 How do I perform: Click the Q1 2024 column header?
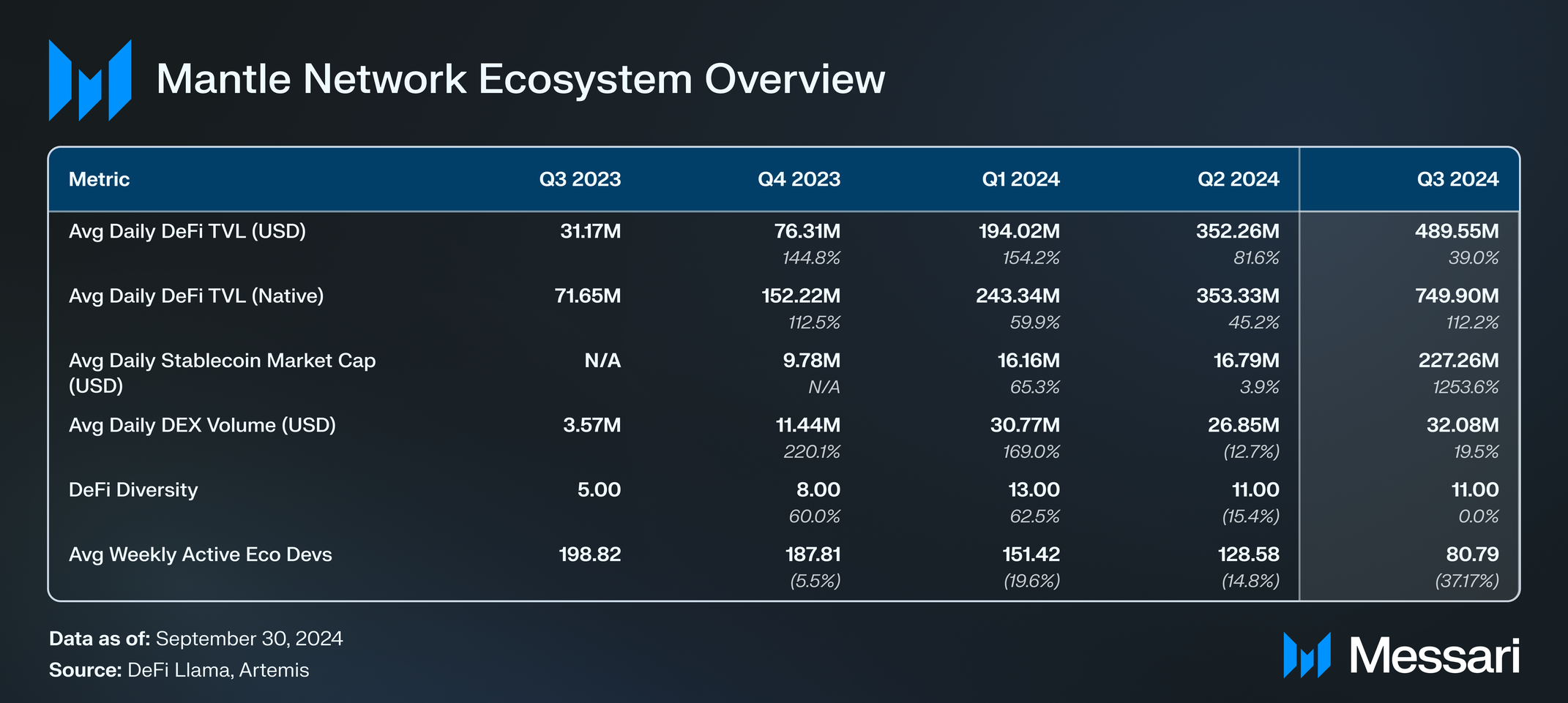click(1020, 179)
